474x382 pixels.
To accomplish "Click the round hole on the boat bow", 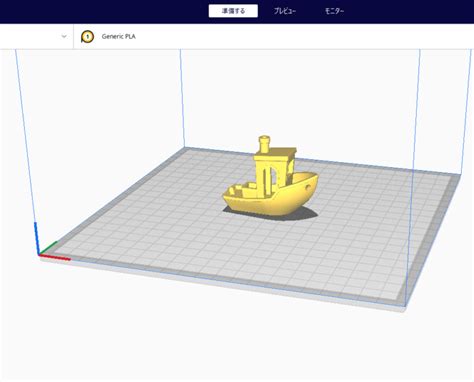I will pyautogui.click(x=308, y=188).
